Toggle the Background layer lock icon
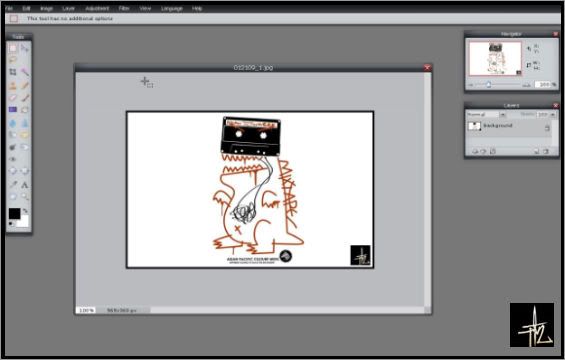 pos(547,128)
